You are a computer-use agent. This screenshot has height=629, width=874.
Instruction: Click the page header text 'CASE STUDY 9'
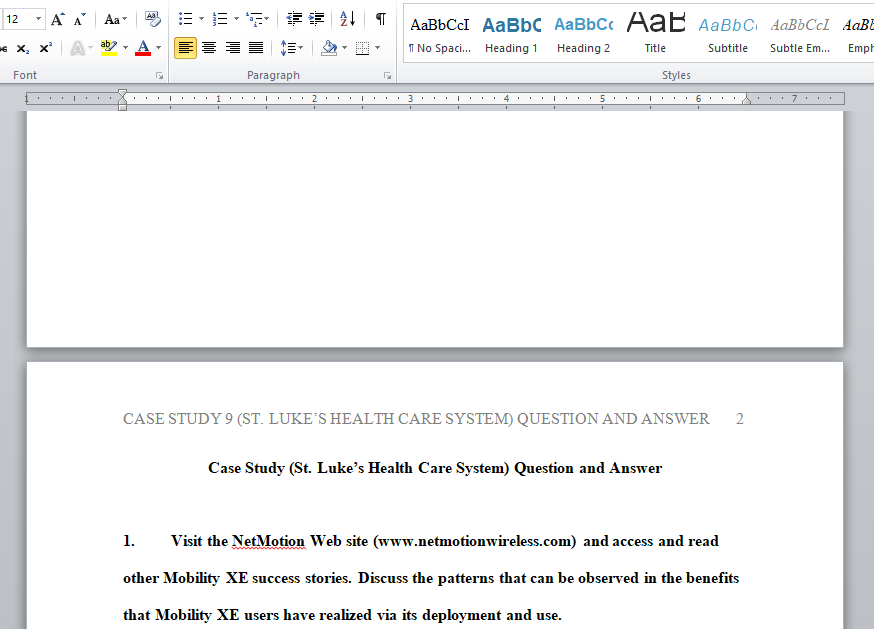click(x=178, y=419)
